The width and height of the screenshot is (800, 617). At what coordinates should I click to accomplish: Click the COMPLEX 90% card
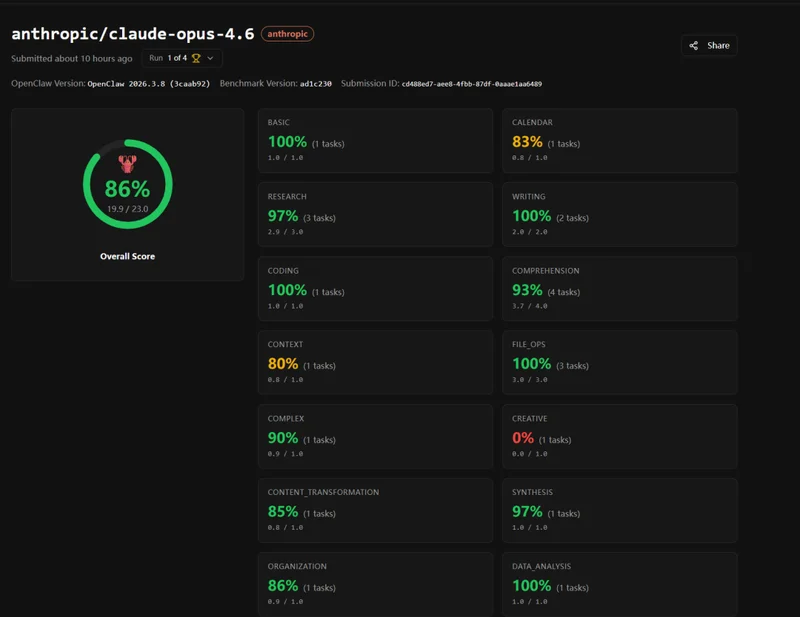(375, 436)
